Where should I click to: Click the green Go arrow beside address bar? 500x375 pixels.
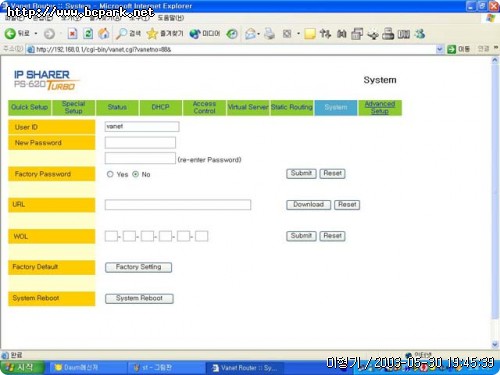click(451, 49)
